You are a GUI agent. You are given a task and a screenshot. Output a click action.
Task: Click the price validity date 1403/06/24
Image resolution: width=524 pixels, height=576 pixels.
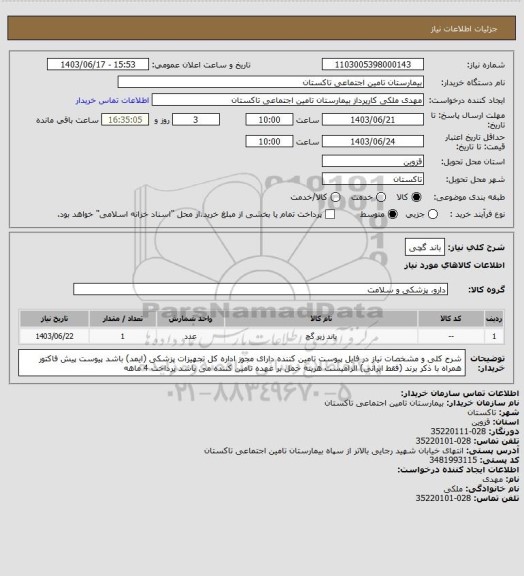[373, 141]
